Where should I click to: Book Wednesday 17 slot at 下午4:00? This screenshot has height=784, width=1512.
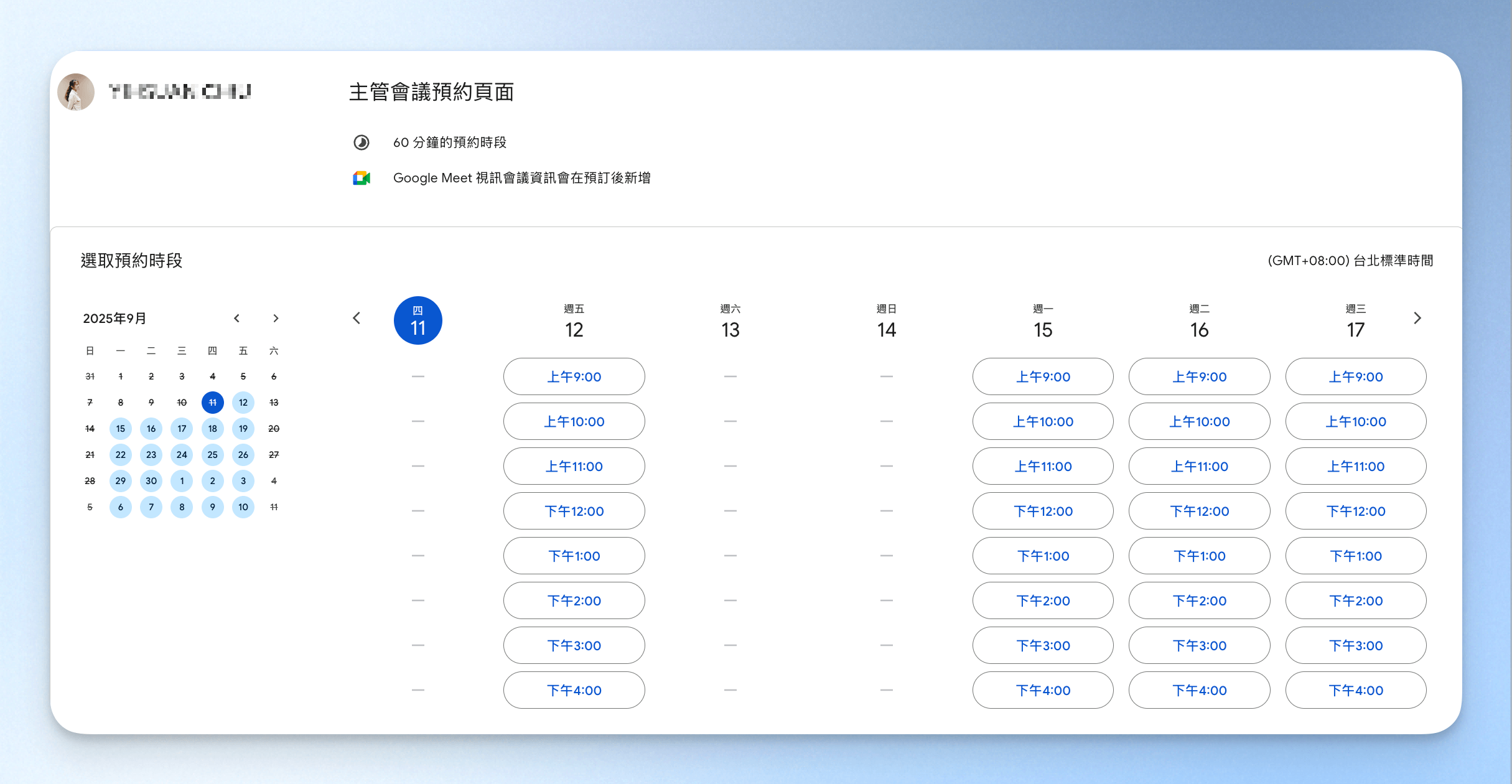coord(1355,690)
